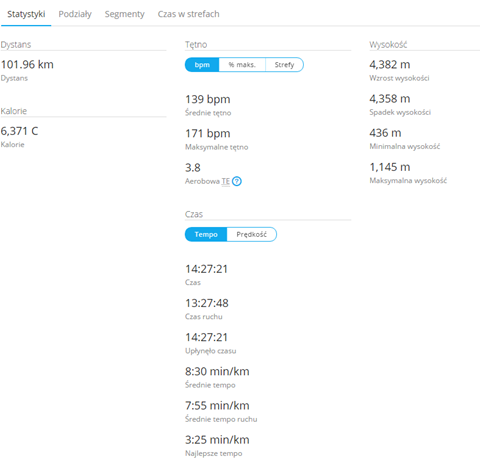The image size is (480, 465).
Task: Click the 101.96 km distance value
Action: pyautogui.click(x=27, y=64)
